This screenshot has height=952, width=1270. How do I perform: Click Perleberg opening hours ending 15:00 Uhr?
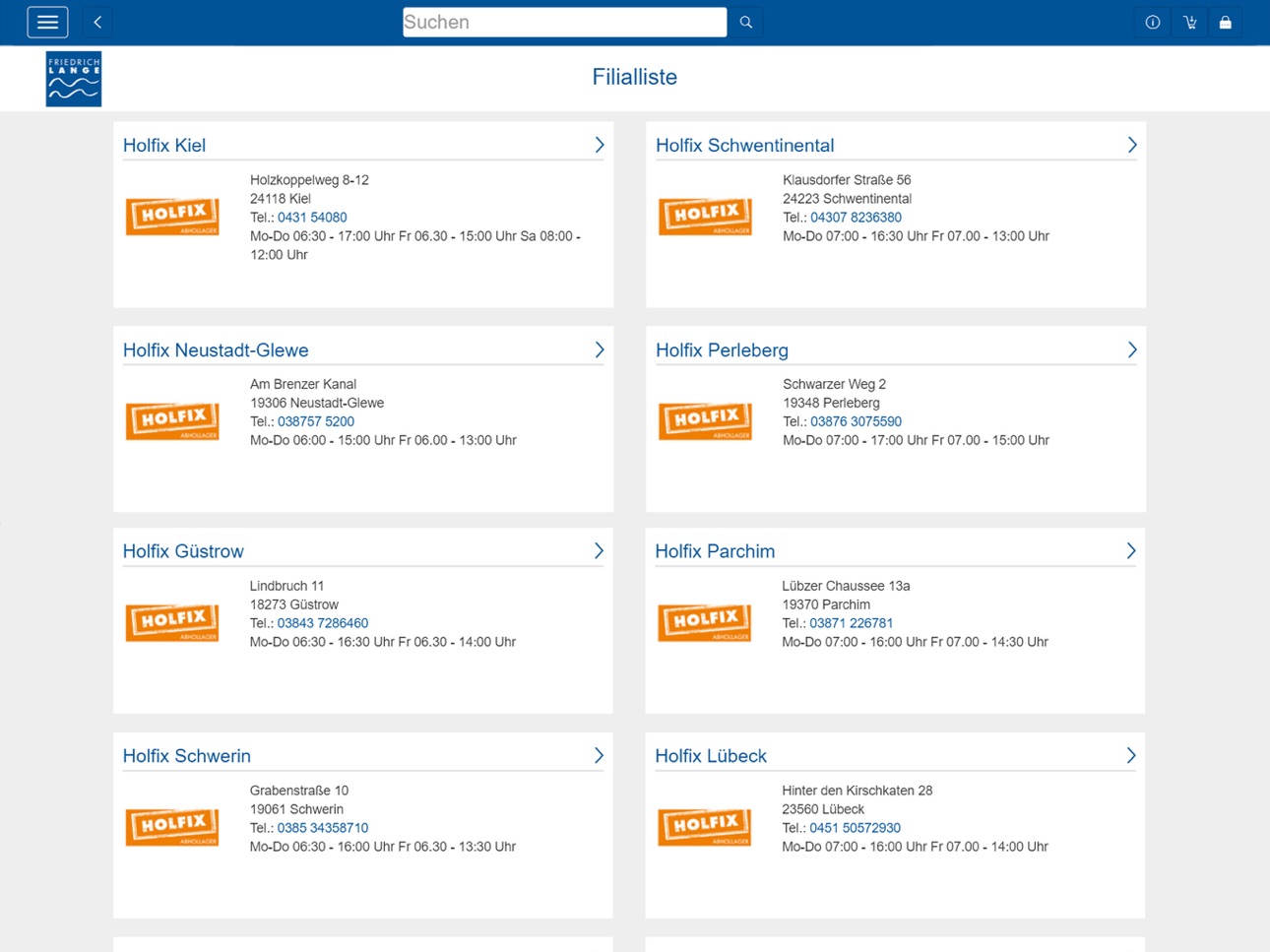(x=916, y=440)
